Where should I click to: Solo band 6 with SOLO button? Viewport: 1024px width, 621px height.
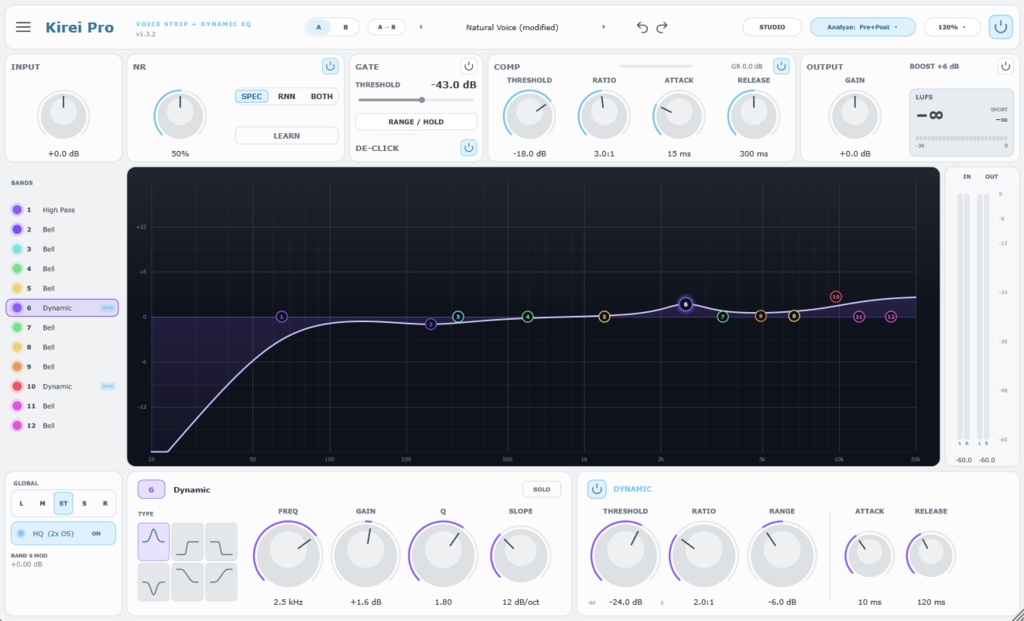(x=541, y=489)
